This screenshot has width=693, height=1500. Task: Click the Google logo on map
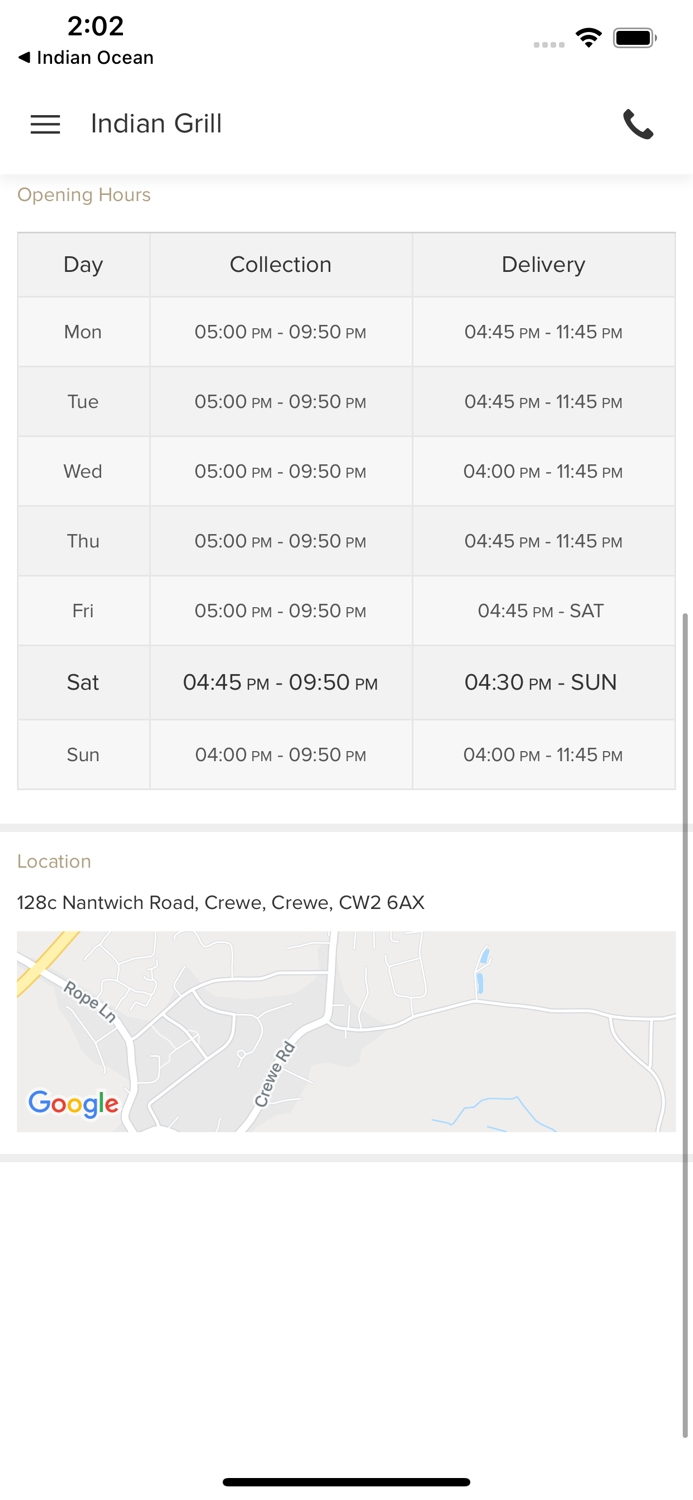[x=73, y=1103]
